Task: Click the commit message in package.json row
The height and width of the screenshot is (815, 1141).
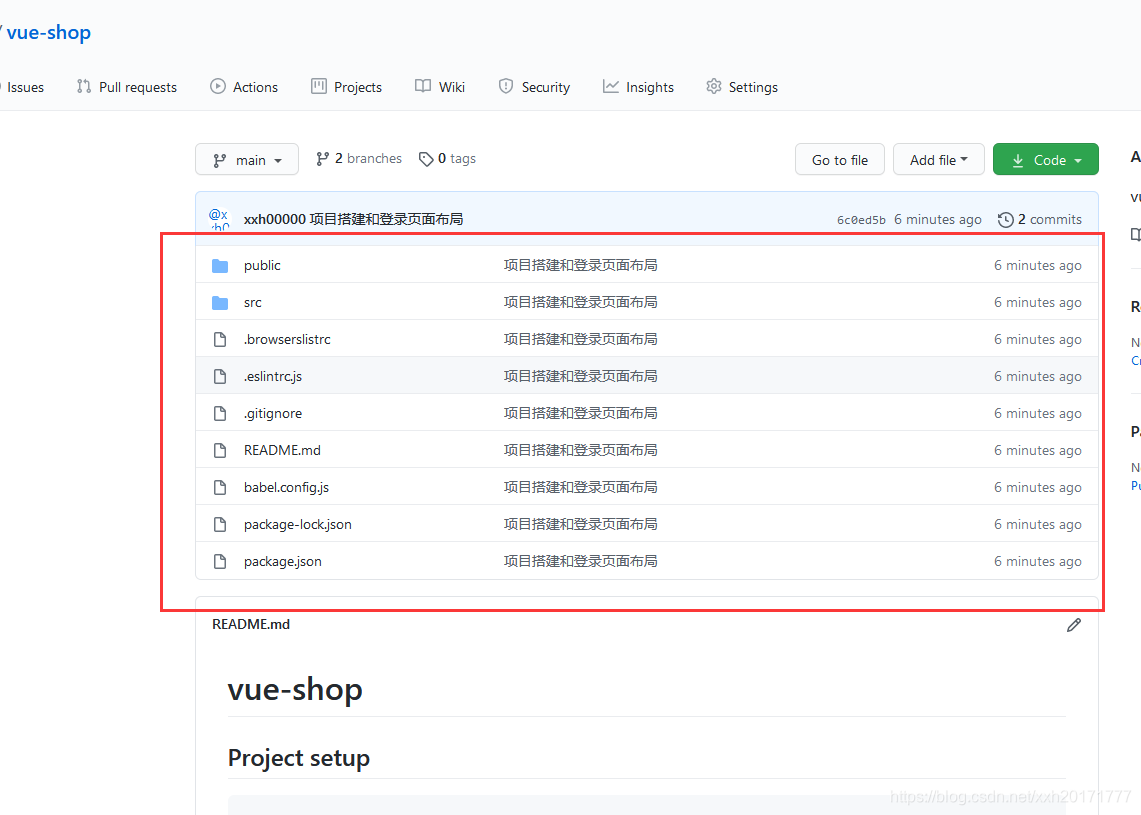Action: 580,562
